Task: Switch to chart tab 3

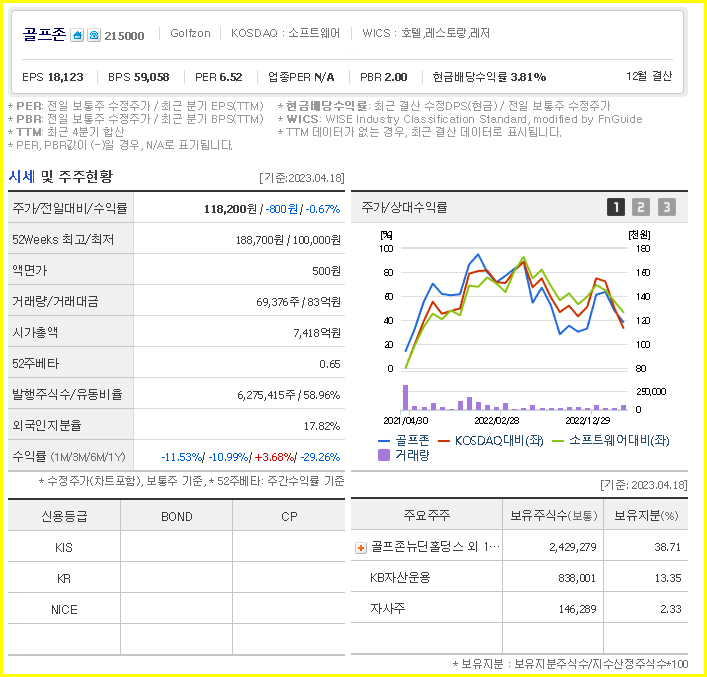Action: point(666,207)
